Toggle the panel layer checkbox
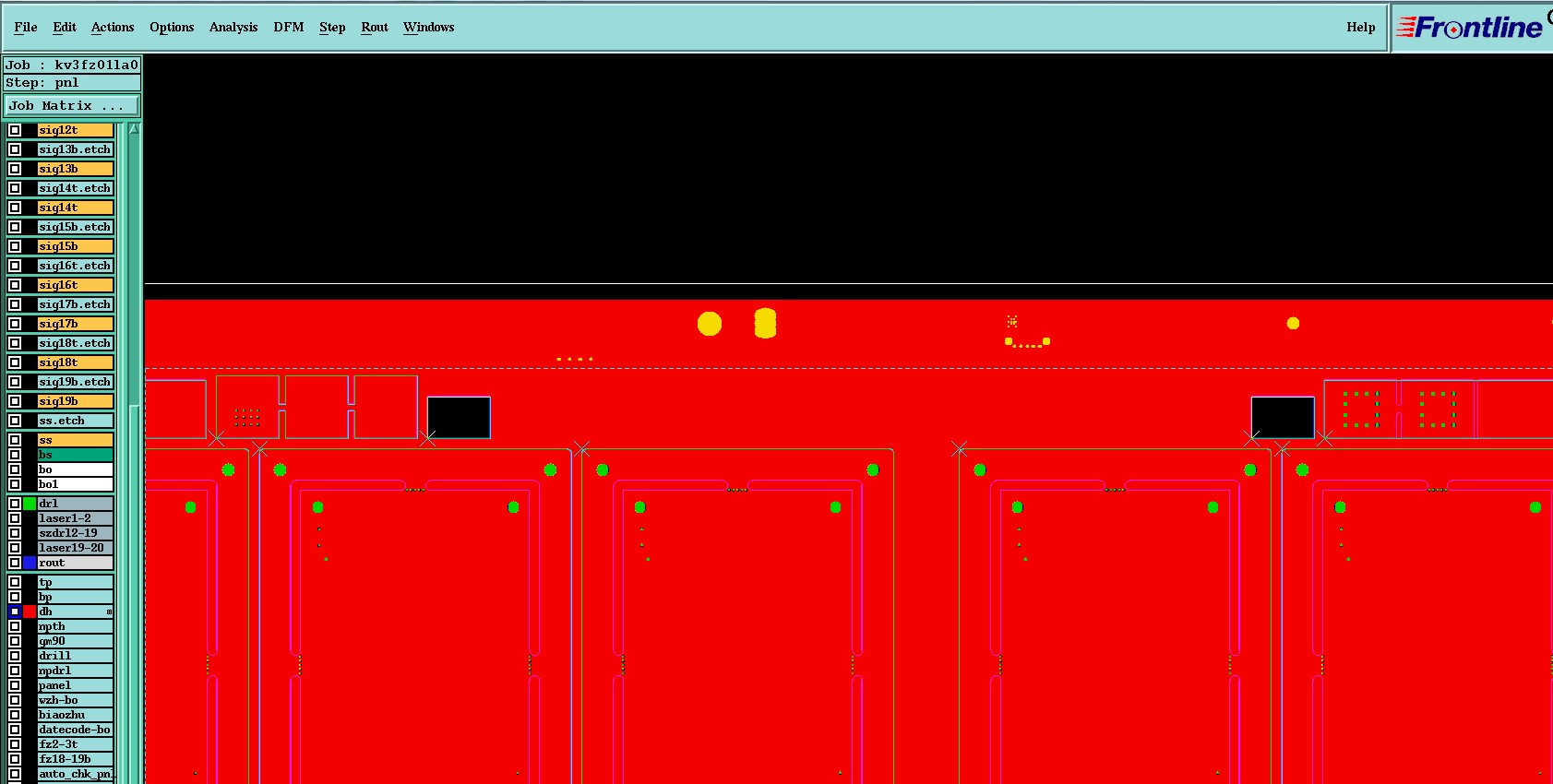1553x784 pixels. pyautogui.click(x=15, y=685)
